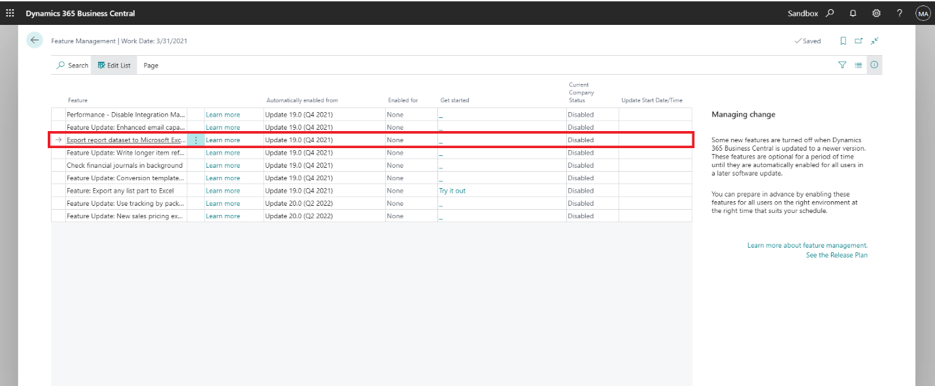Change Enabled for on Export any list part row
This screenshot has height=388, width=936.
412,191
